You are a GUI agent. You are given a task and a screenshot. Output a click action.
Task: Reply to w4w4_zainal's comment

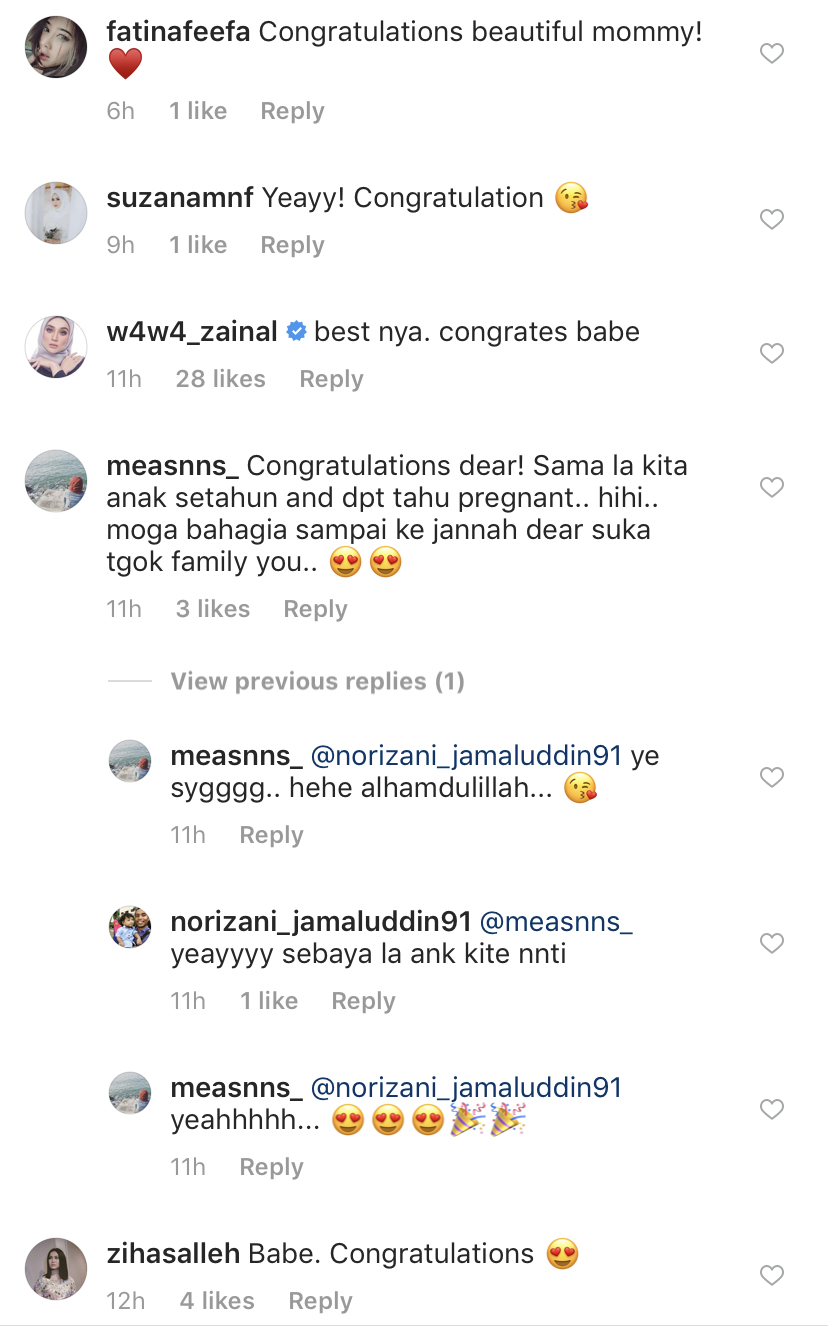331,379
